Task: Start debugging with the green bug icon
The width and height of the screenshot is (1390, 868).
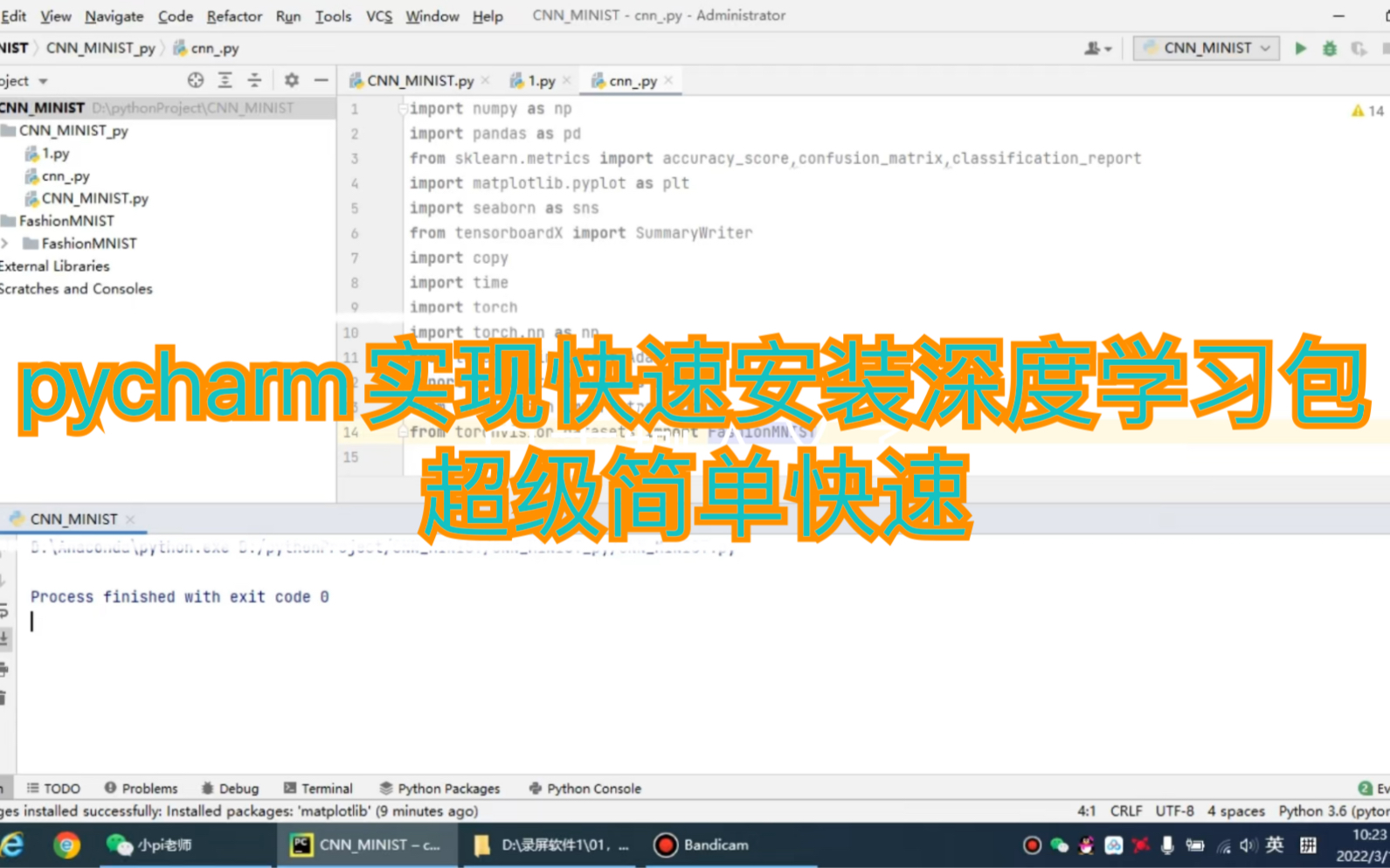Action: [x=1329, y=49]
